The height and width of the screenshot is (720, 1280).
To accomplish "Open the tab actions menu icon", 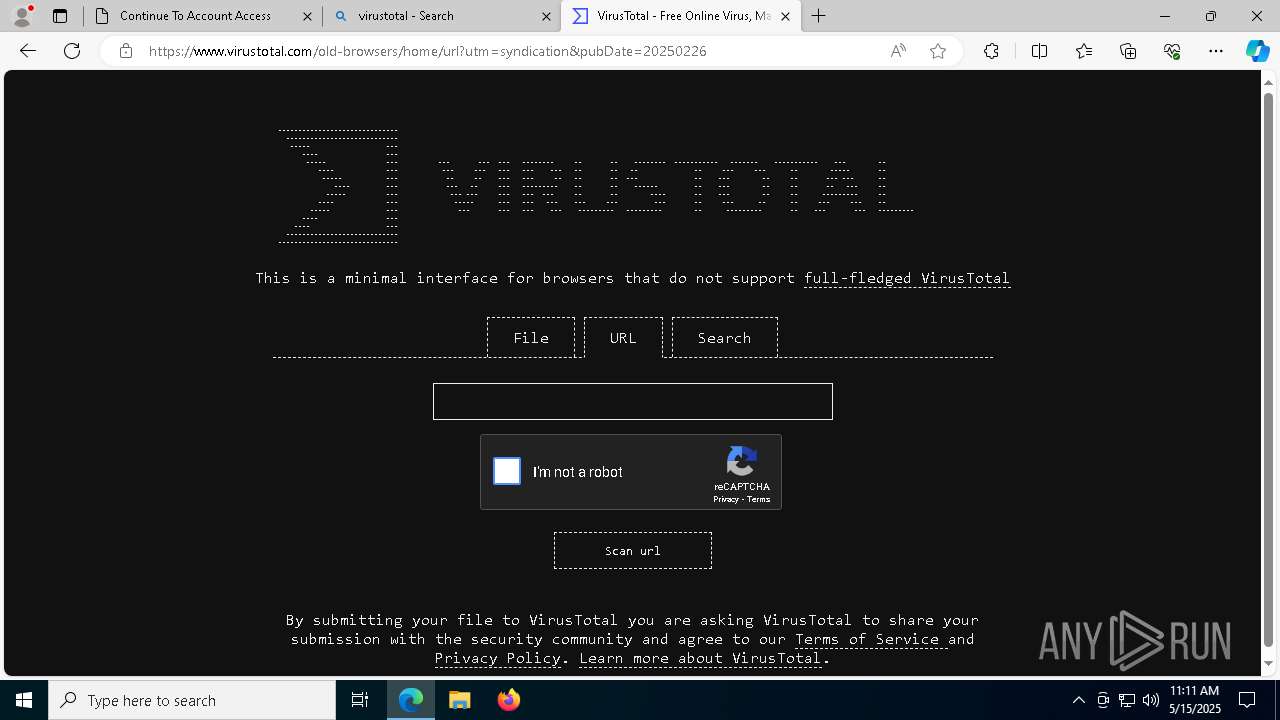I will pyautogui.click(x=60, y=16).
